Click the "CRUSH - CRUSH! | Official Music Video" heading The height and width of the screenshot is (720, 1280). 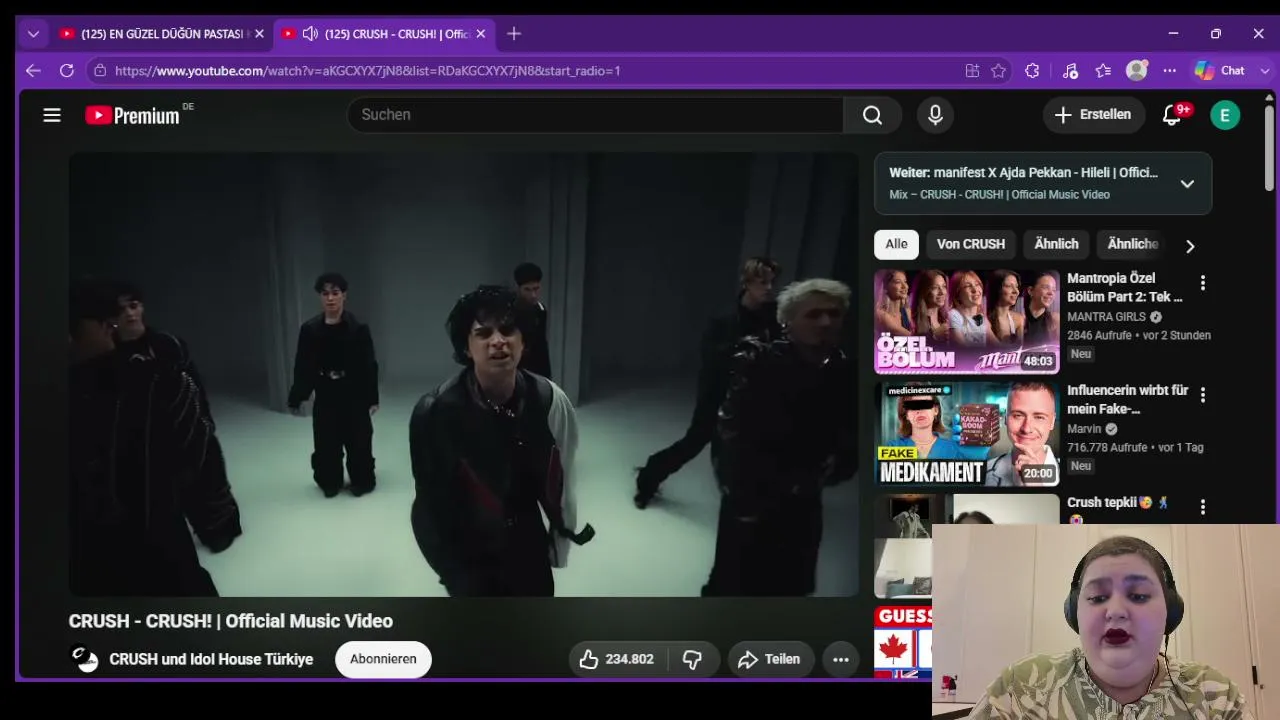coord(230,621)
